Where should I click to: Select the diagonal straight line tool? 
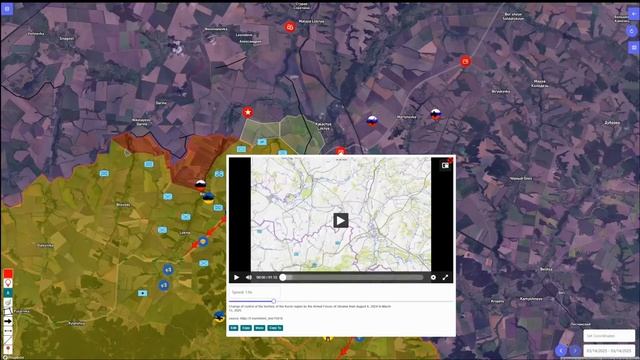[8, 340]
